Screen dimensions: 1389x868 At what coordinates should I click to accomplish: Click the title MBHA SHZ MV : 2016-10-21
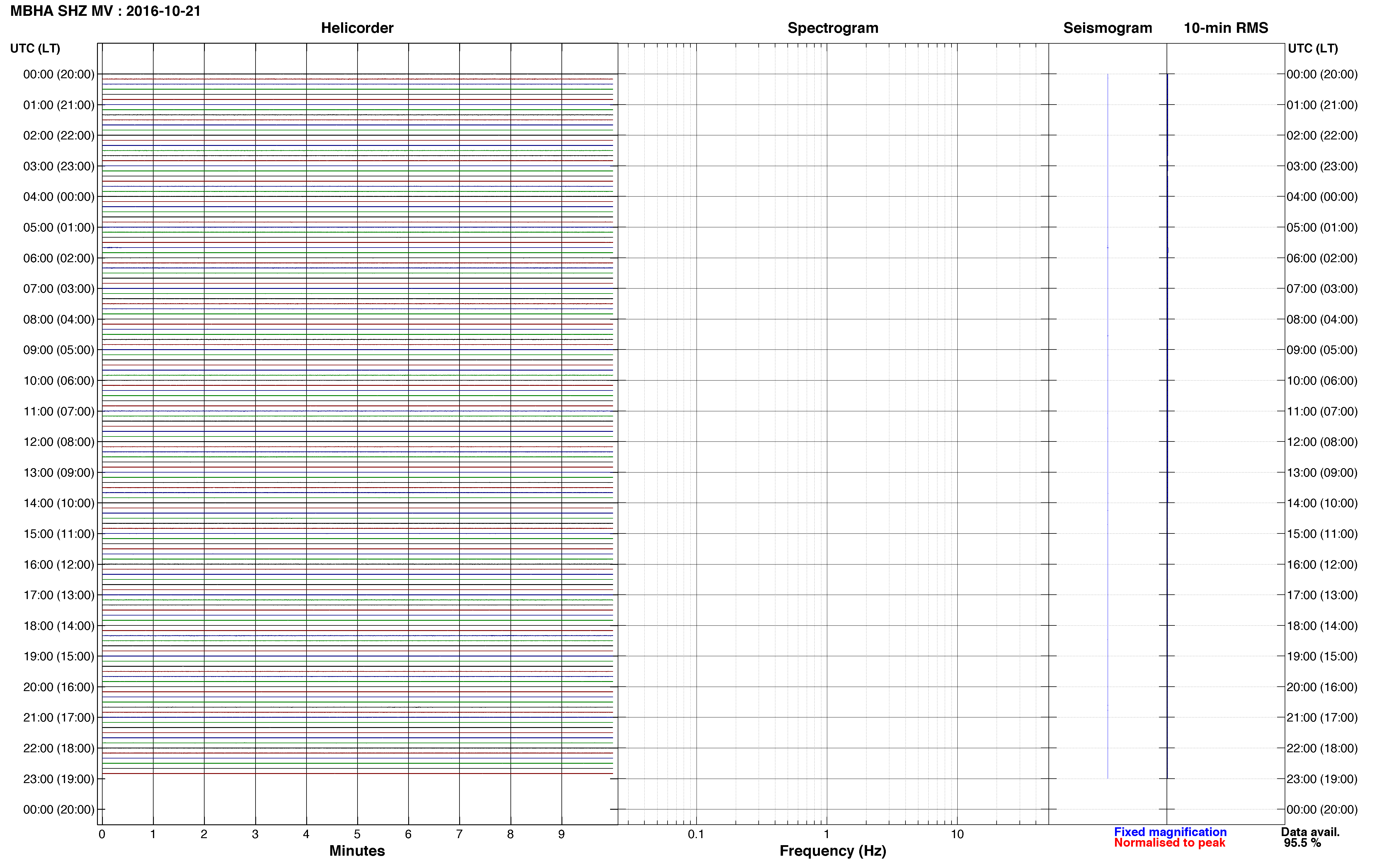pos(106,11)
